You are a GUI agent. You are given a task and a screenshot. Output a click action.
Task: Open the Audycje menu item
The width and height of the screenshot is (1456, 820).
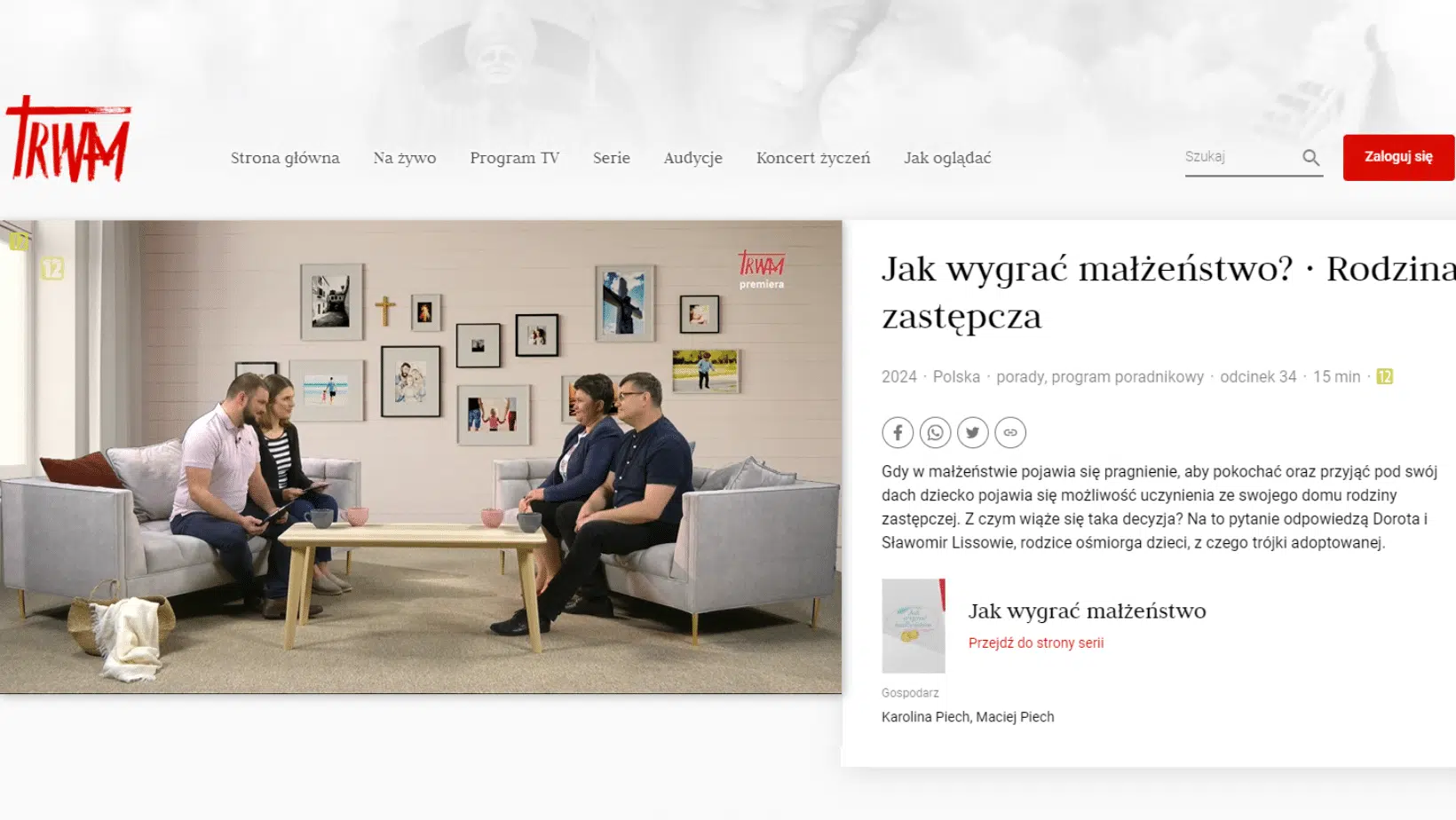(x=692, y=158)
